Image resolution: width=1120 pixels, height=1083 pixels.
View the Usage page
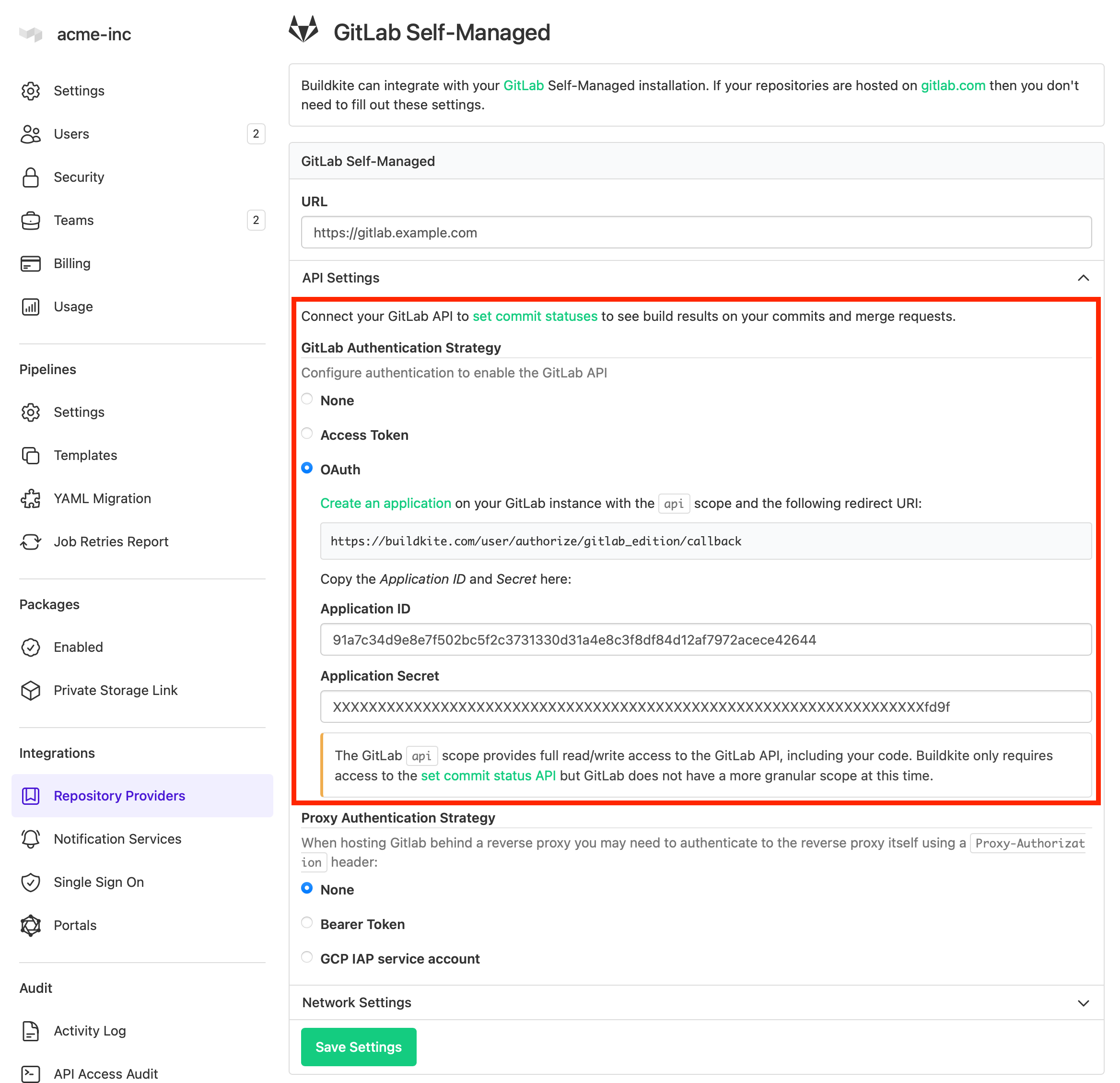pos(72,306)
